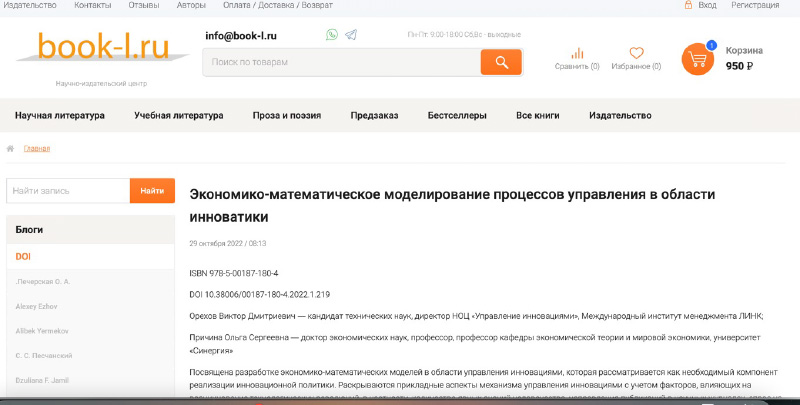The width and height of the screenshot is (800, 405).
Task: Click ISBN 978-5-00187-180-4 text
Action: coord(234,273)
